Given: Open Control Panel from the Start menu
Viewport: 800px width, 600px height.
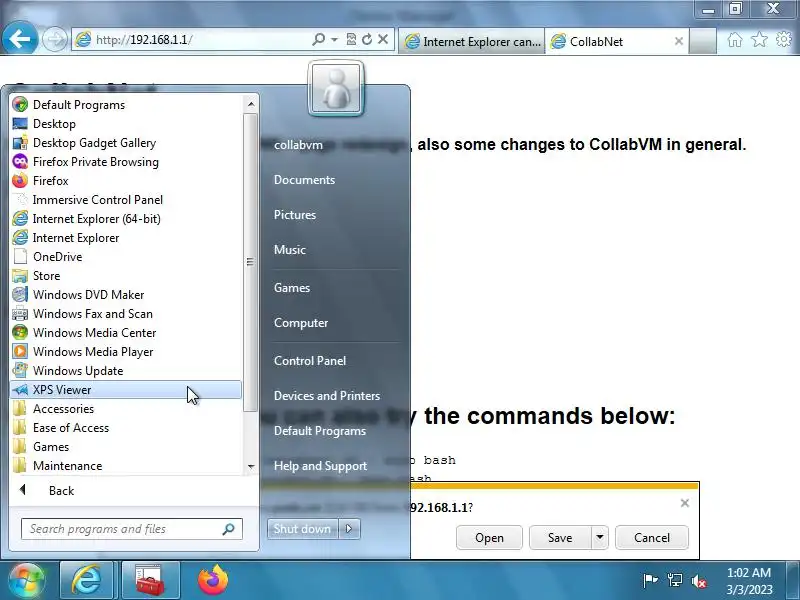Looking at the screenshot, I should [310, 361].
